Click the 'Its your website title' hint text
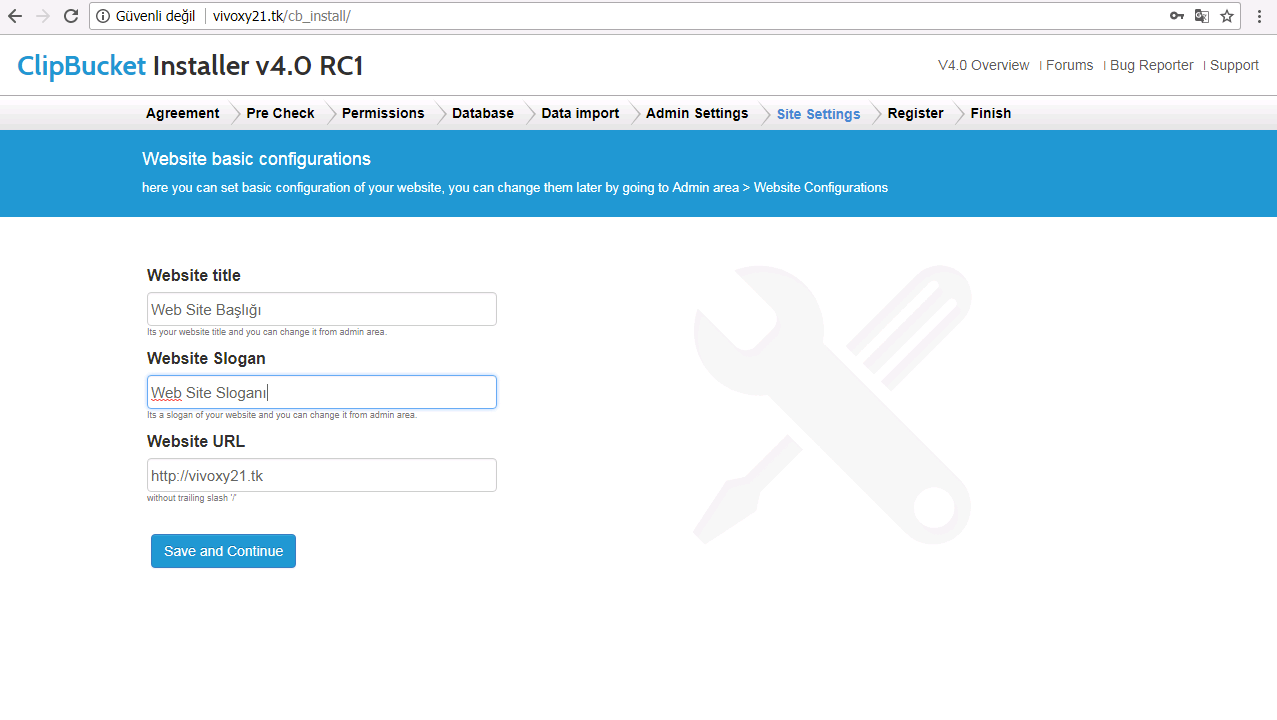This screenshot has width=1277, height=720. (266, 332)
